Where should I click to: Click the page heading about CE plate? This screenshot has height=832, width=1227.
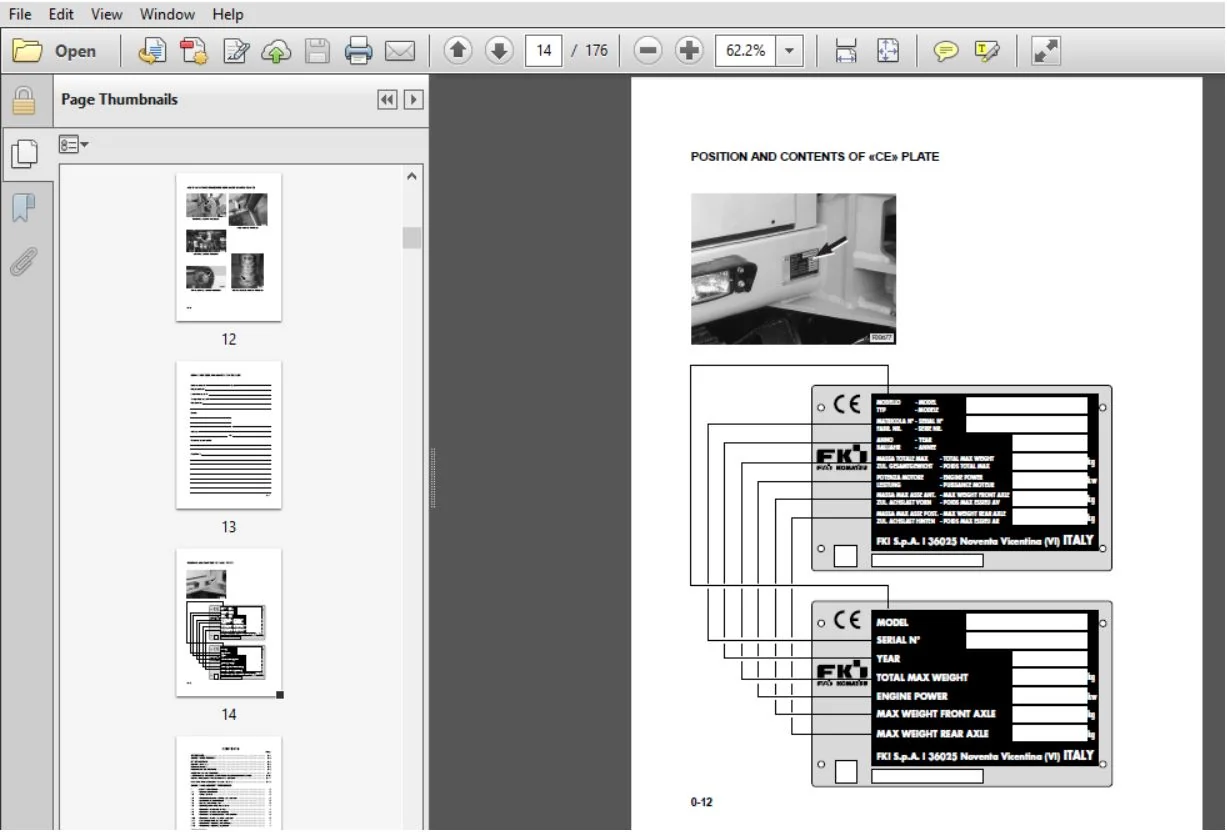click(815, 157)
